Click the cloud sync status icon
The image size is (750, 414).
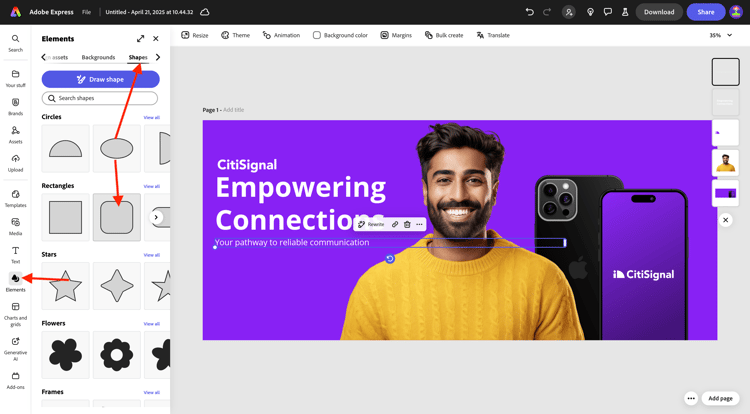tap(205, 12)
